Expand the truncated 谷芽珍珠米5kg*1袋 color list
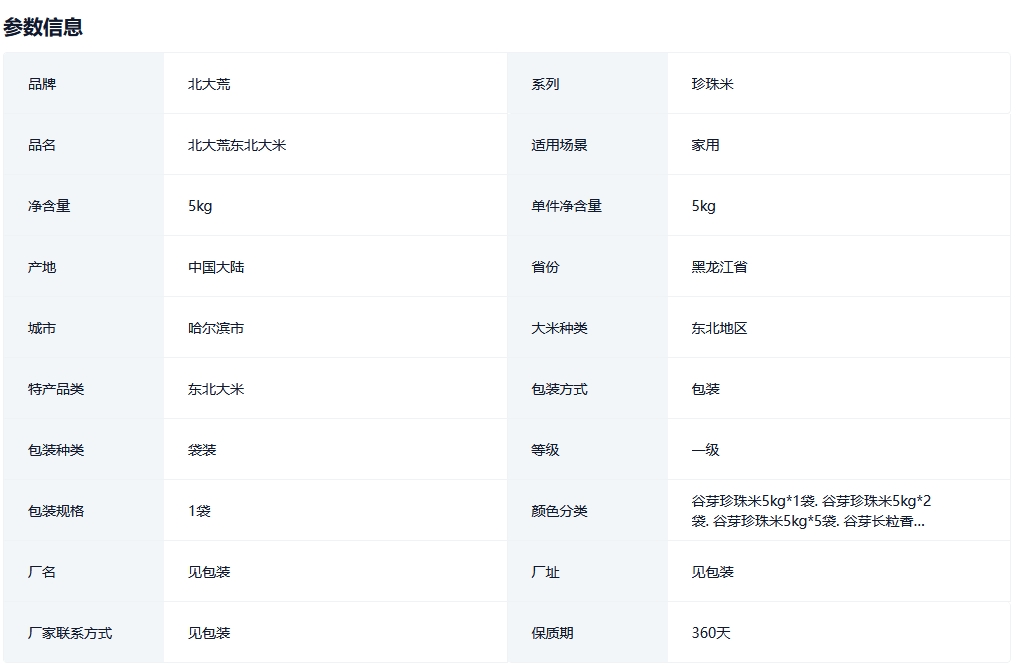 point(811,511)
